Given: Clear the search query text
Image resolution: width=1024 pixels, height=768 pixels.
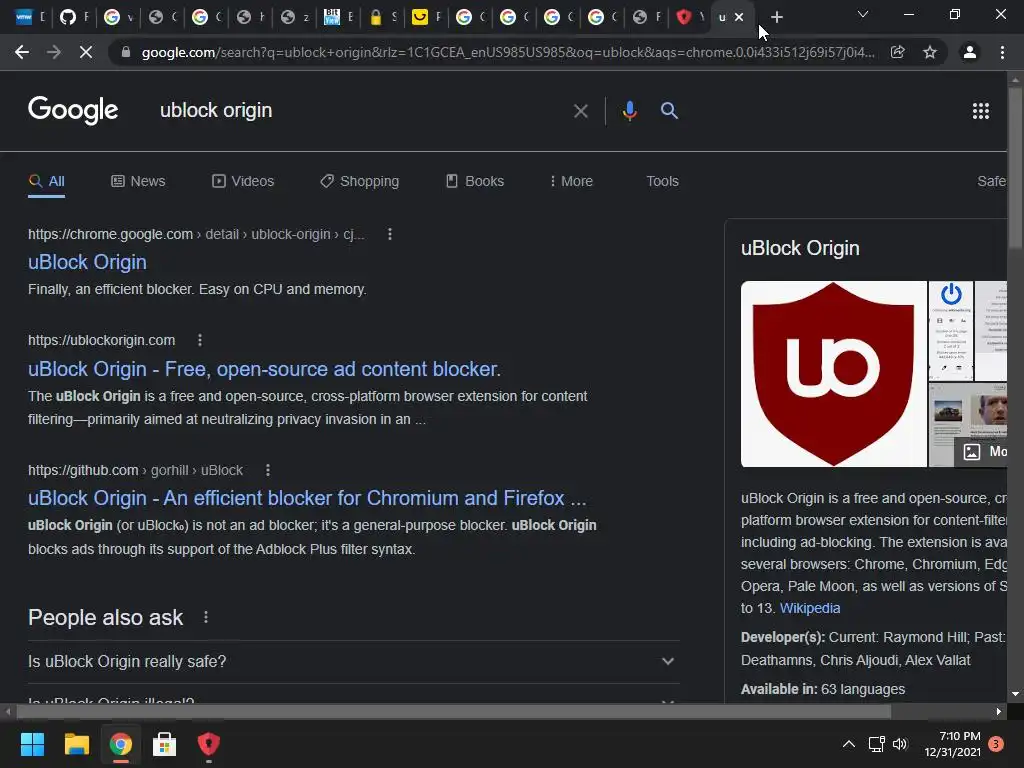Looking at the screenshot, I should (581, 111).
